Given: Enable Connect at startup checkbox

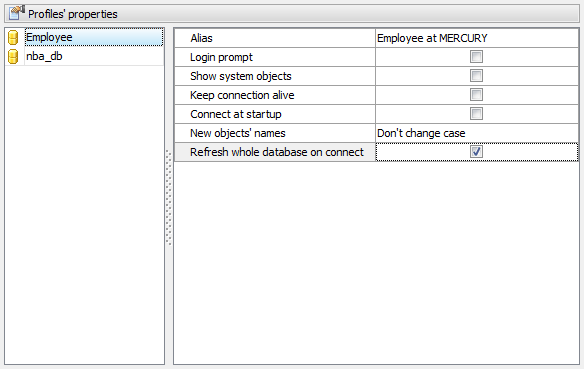Looking at the screenshot, I should click(x=476, y=114).
